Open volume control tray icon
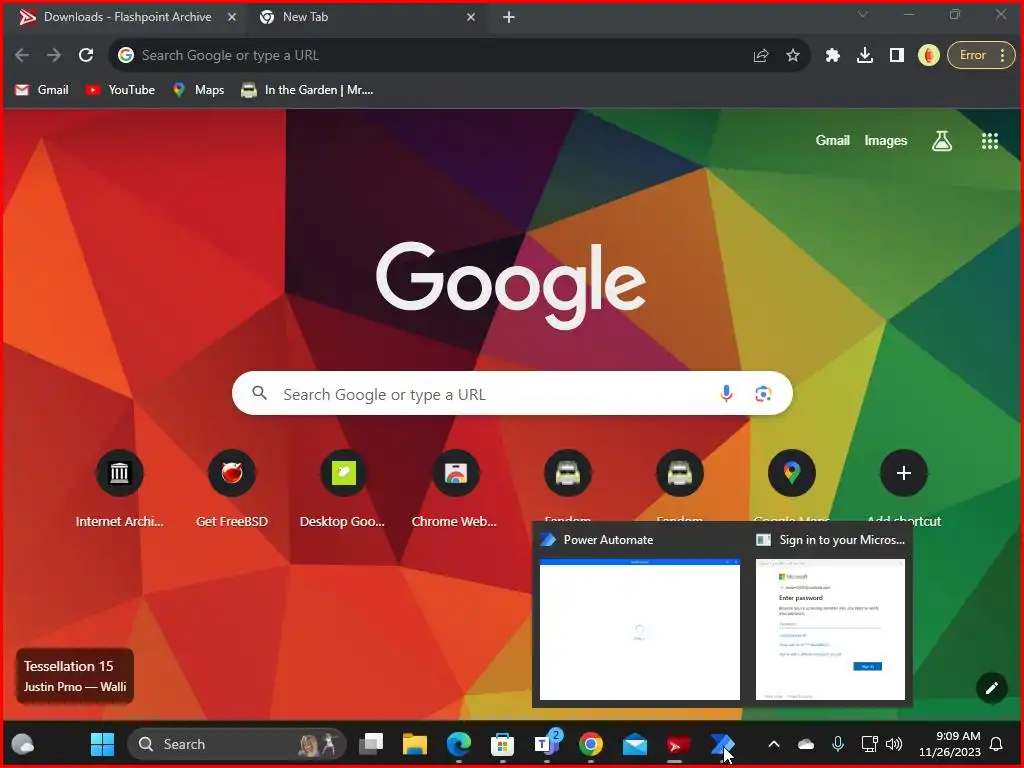 [x=894, y=744]
